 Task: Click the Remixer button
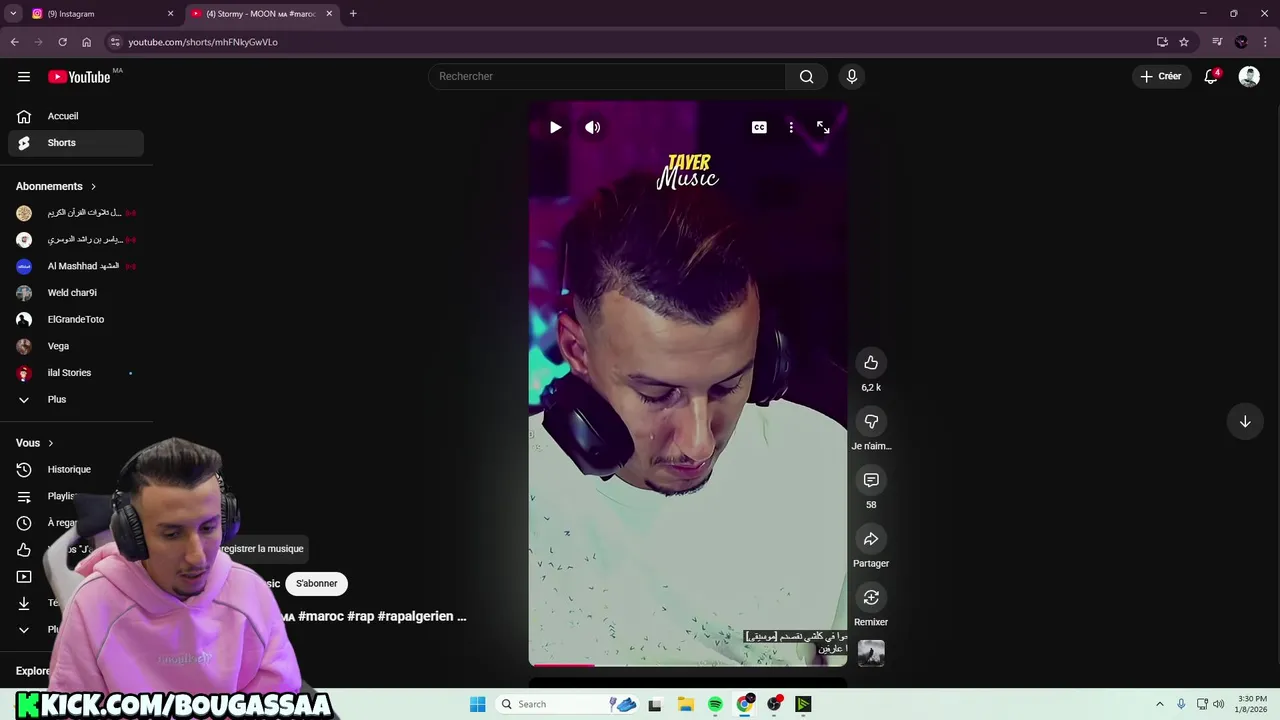tap(871, 597)
